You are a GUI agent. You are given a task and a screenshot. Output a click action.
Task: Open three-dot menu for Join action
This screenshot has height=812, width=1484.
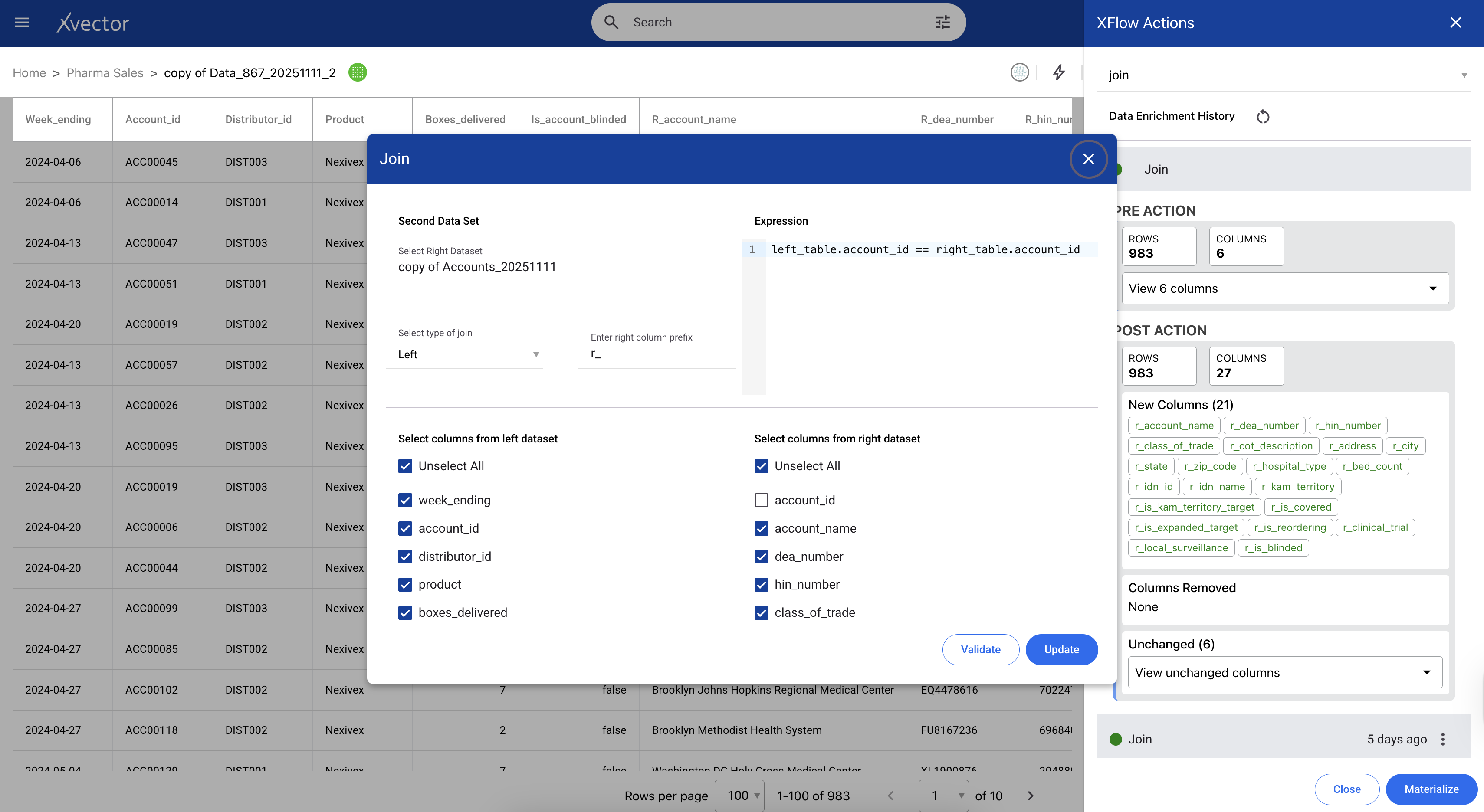coord(1442,739)
